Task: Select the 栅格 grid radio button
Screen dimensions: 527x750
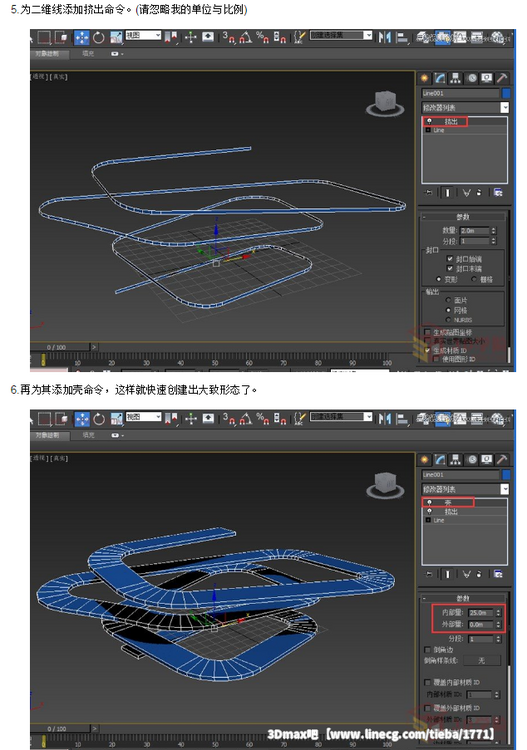Action: (x=474, y=279)
